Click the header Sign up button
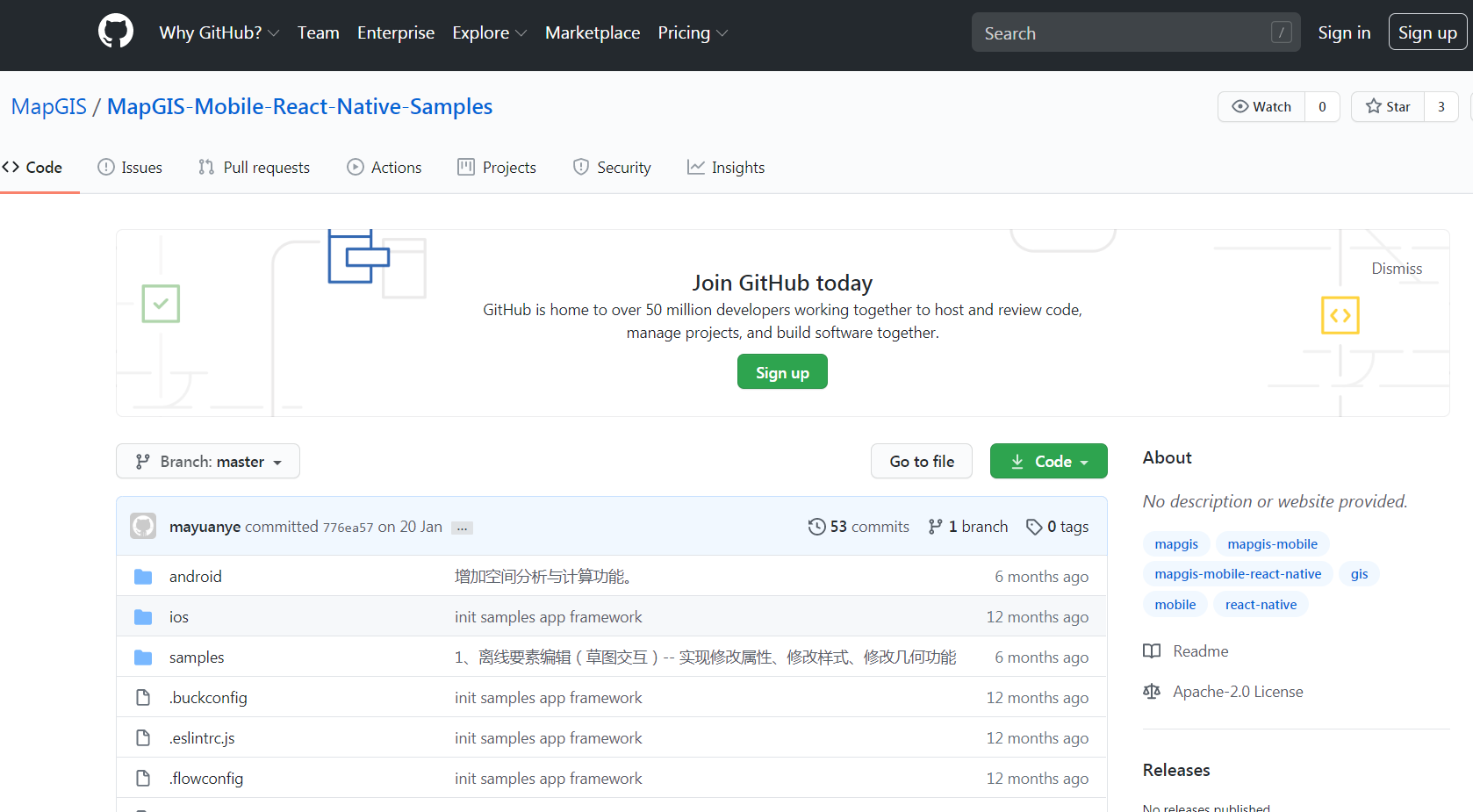 [1427, 32]
